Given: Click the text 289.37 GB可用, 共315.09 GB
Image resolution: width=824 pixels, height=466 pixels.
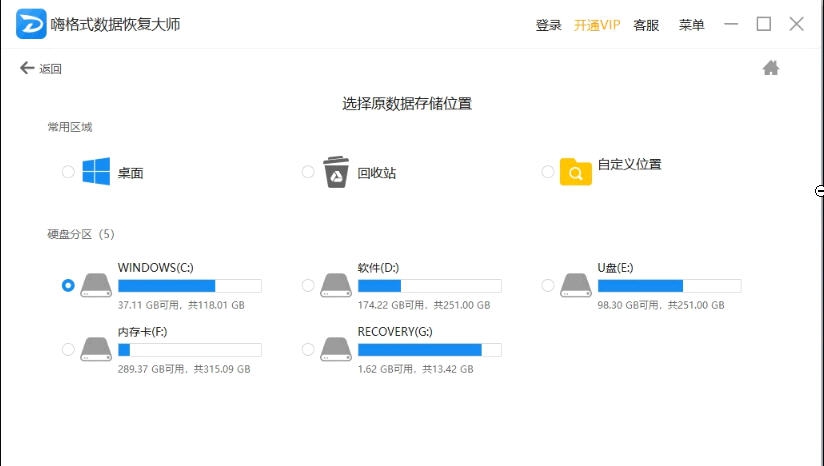Looking at the screenshot, I should tap(184, 369).
